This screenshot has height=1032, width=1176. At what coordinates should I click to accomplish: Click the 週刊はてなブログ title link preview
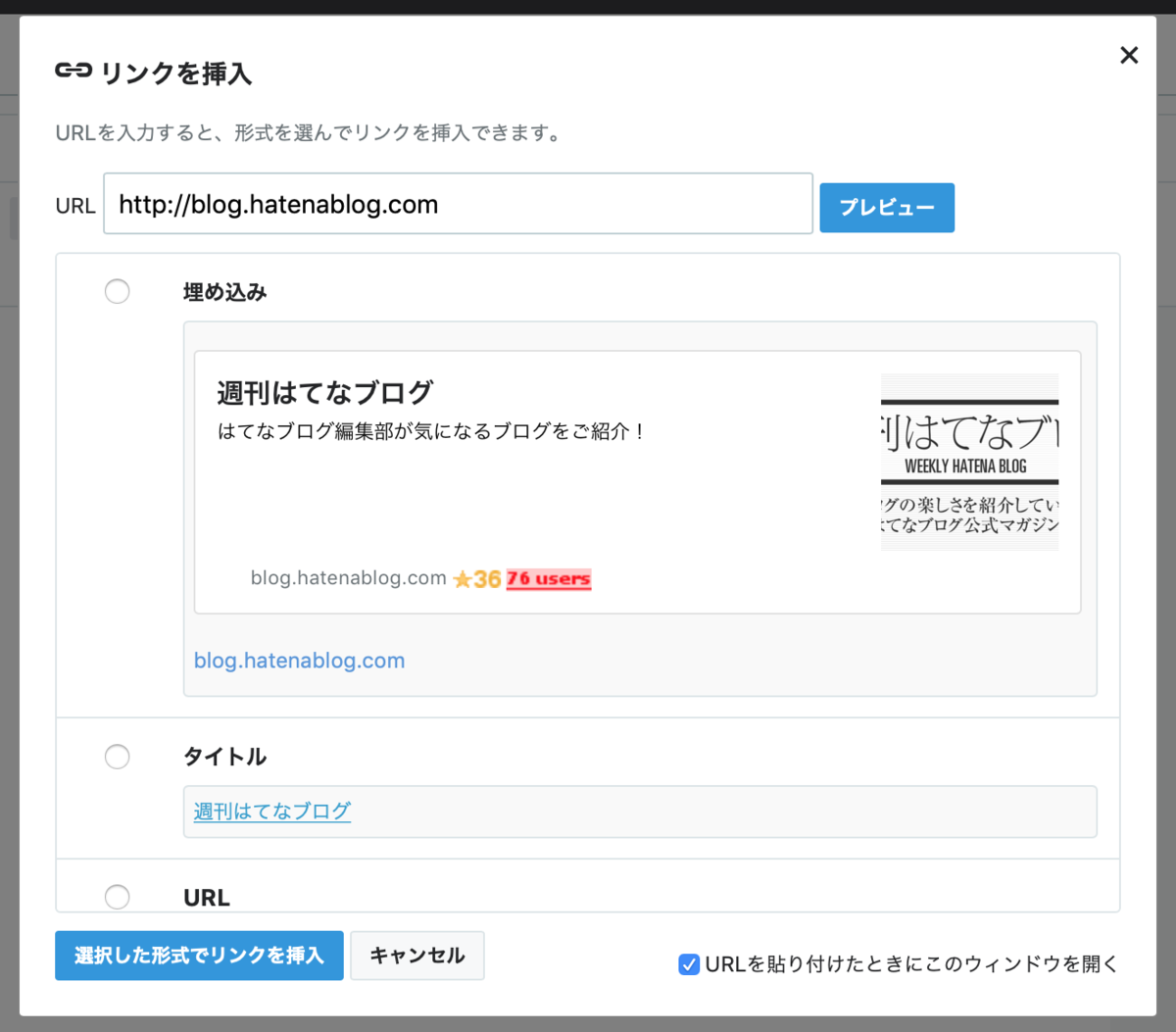[272, 811]
